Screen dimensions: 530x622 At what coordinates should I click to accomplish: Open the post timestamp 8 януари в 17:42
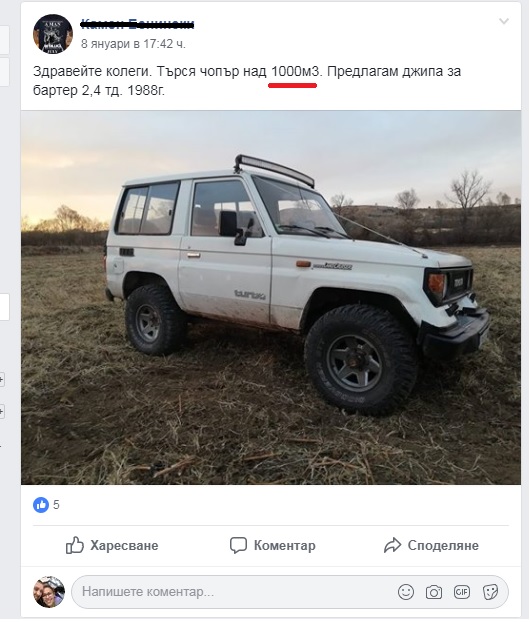pos(133,44)
